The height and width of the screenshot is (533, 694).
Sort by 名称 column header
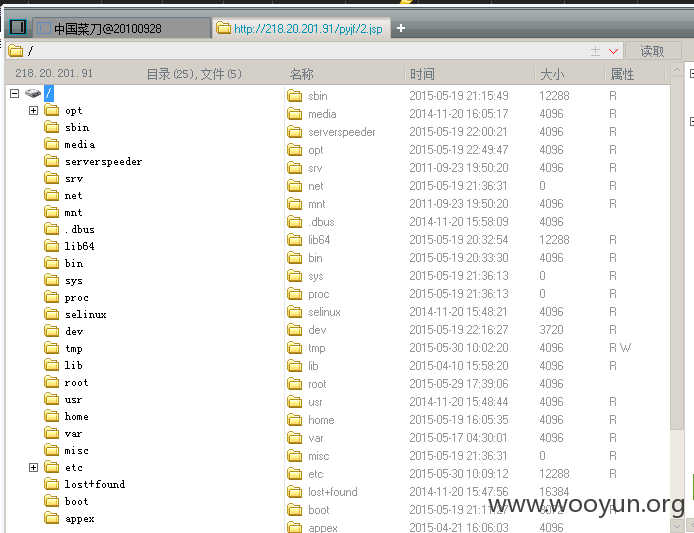(x=302, y=74)
